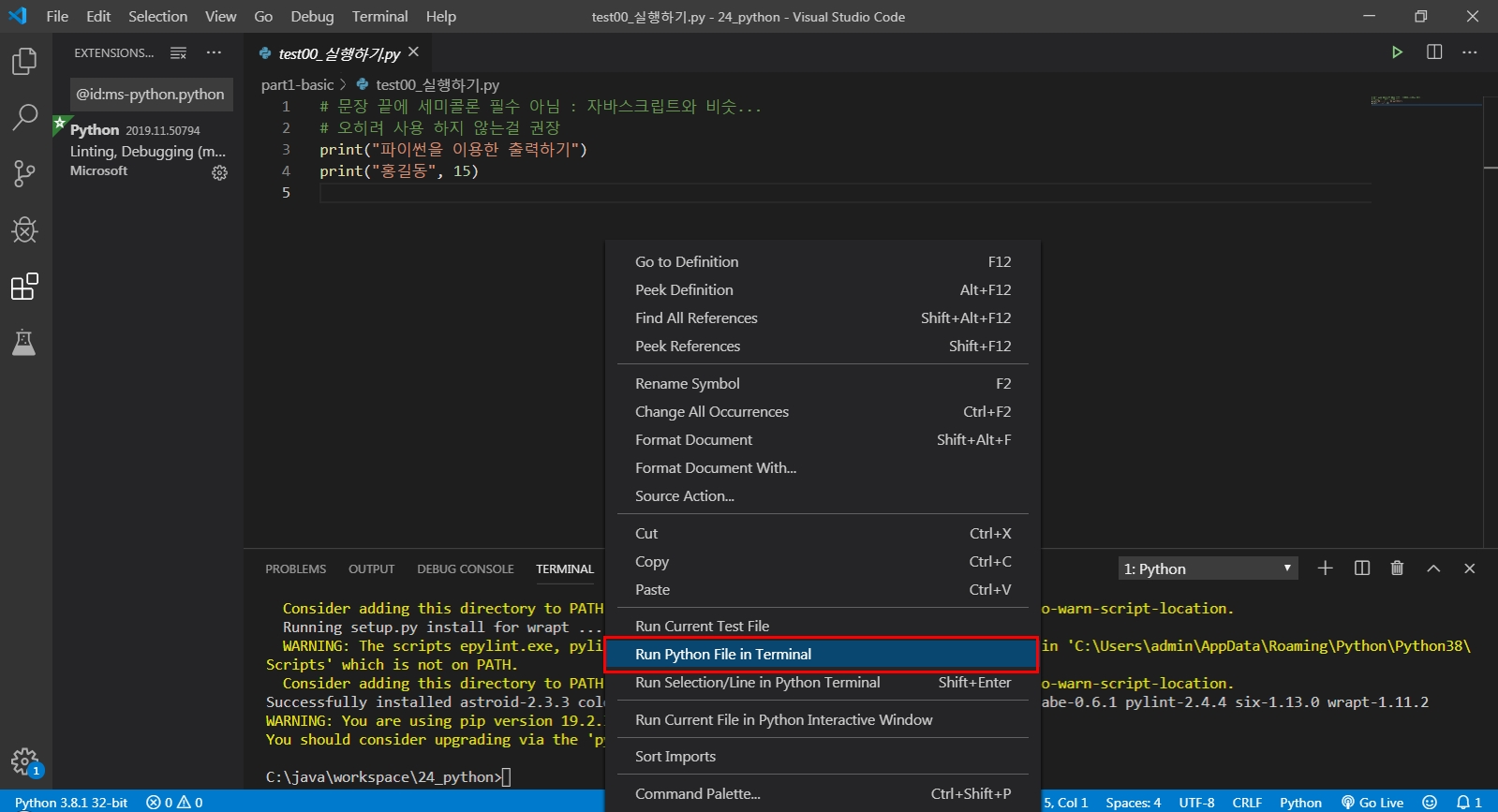Choose Find All References
This screenshot has width=1498, height=812.
[823, 318]
